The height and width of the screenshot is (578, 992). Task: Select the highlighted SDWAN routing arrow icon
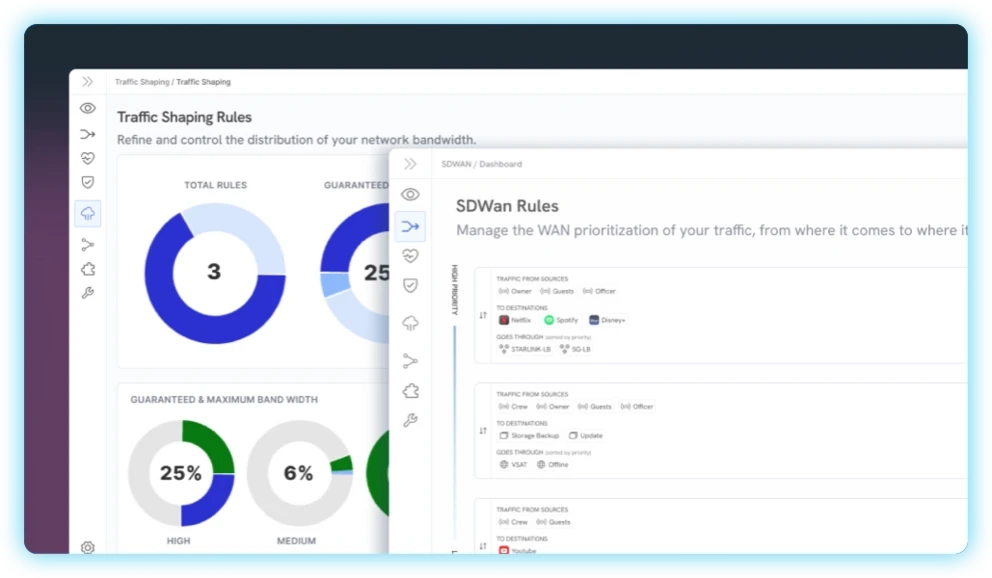click(410, 226)
